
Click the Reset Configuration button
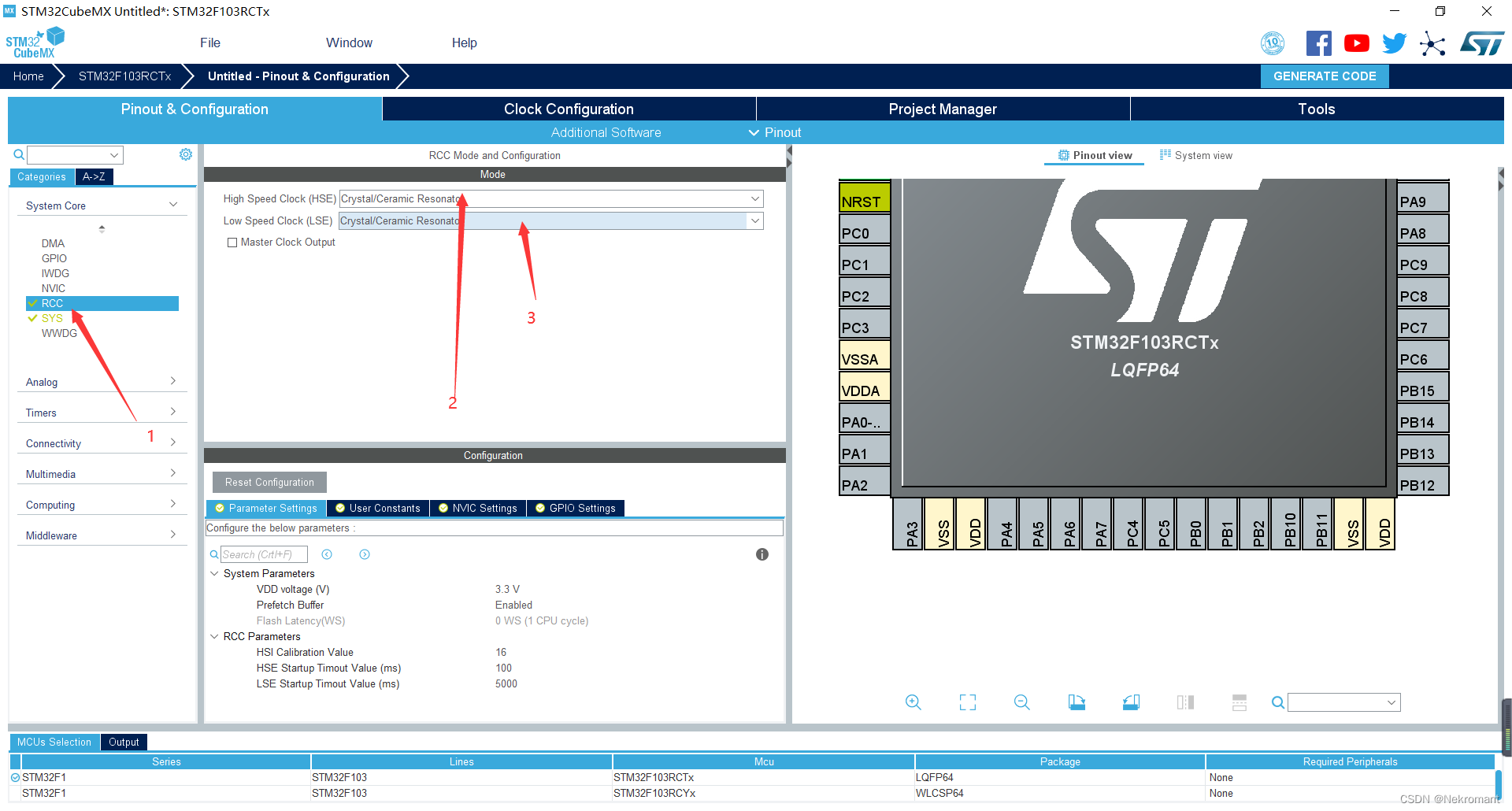[x=269, y=482]
